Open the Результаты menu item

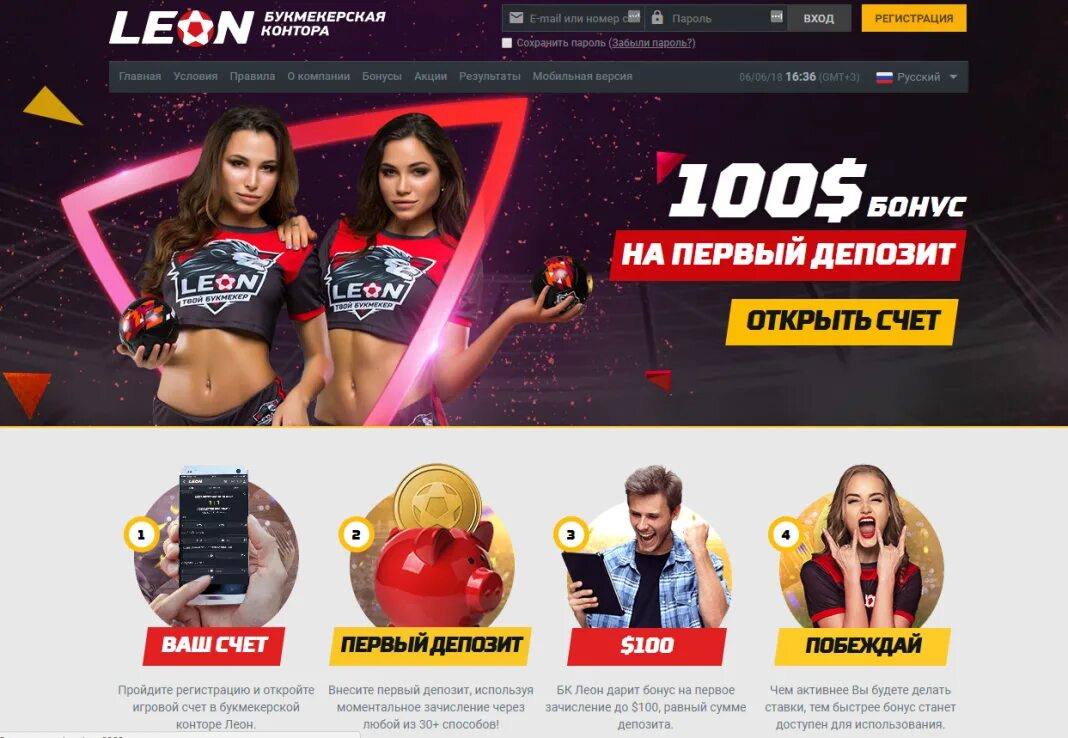490,76
